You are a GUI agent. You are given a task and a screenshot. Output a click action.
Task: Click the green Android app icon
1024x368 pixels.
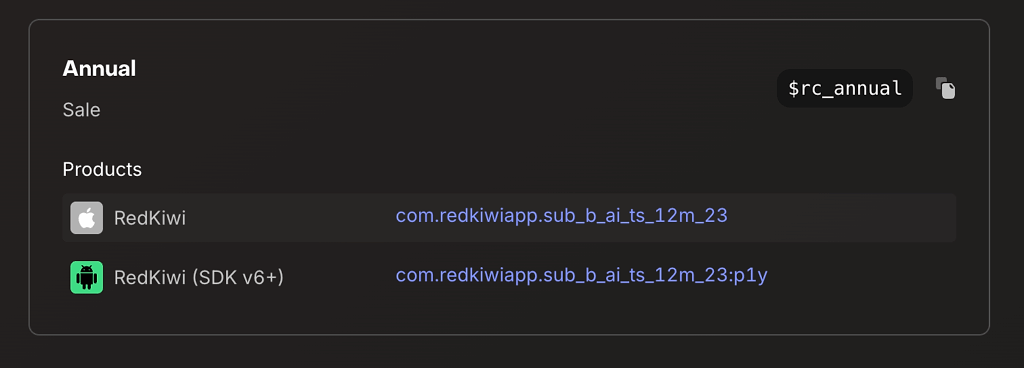[x=87, y=277]
